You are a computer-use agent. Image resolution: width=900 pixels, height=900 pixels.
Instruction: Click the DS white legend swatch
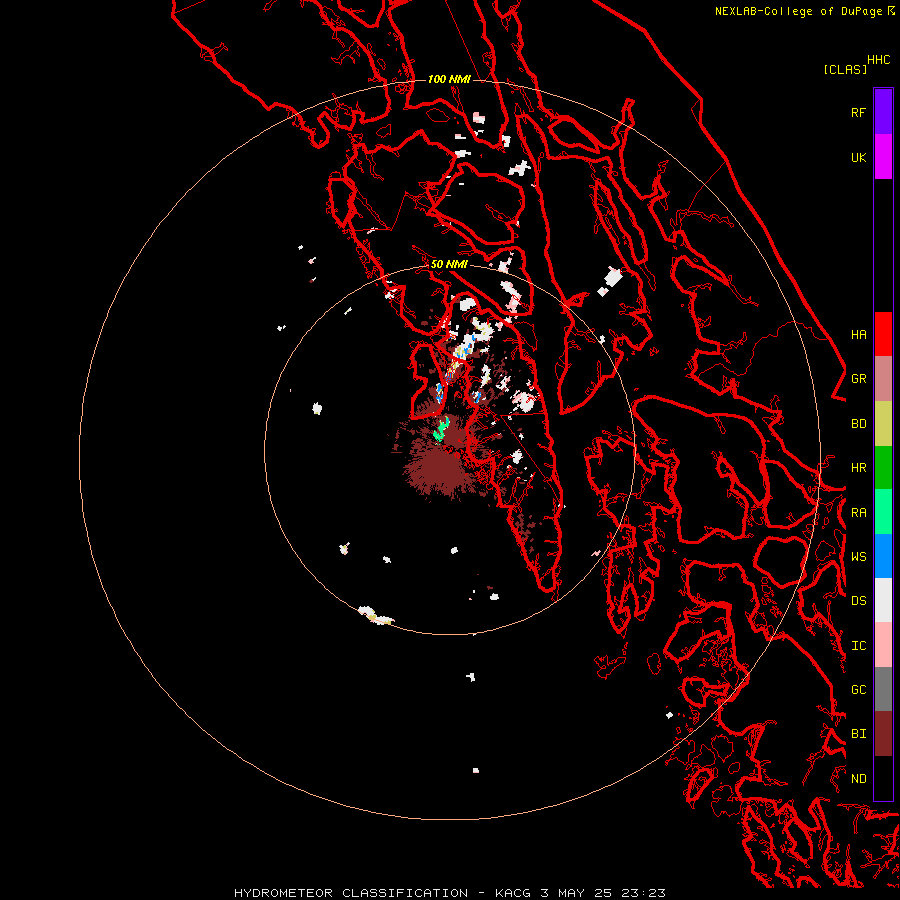tap(883, 600)
